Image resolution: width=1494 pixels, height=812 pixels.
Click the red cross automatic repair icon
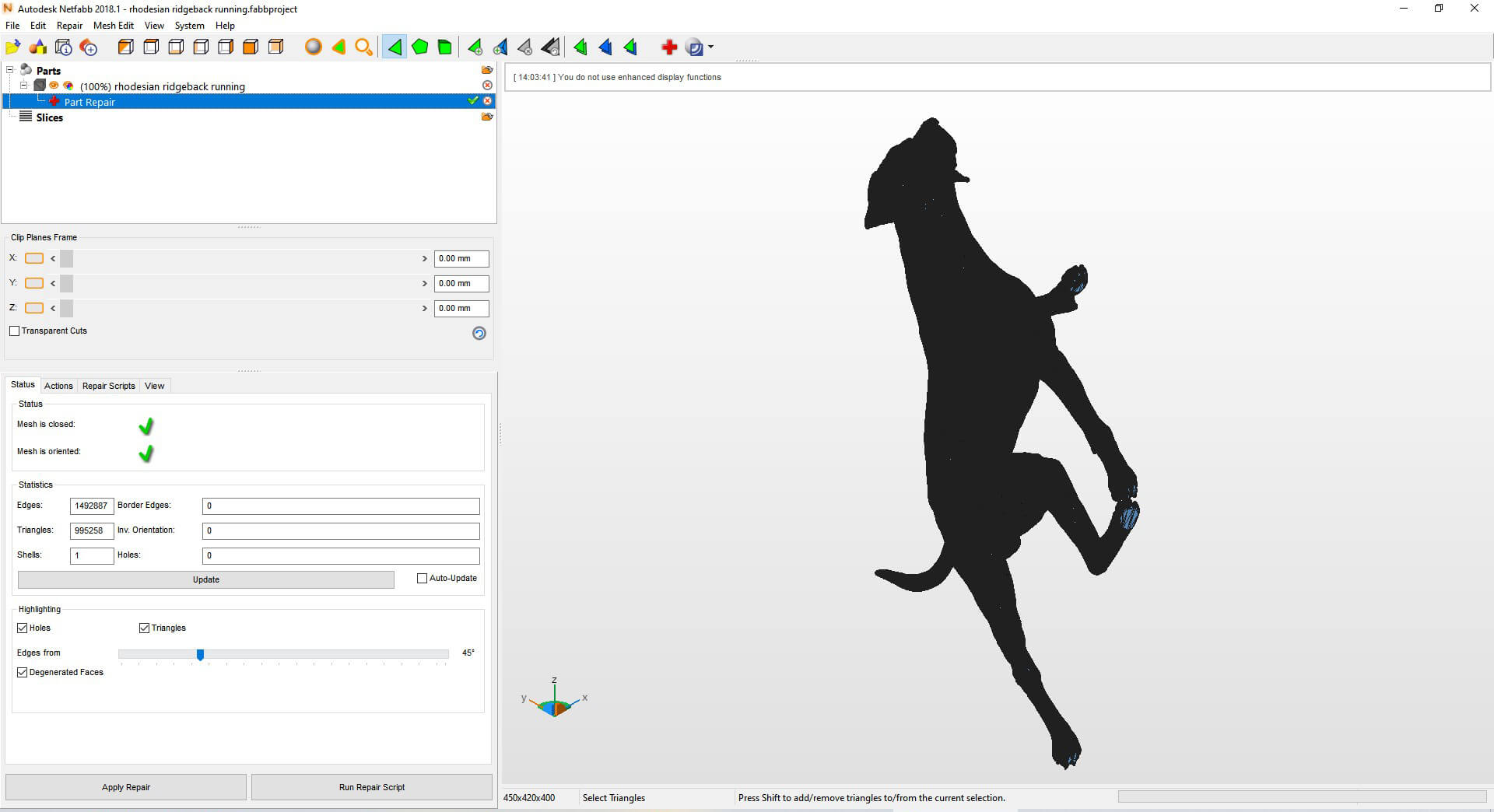pos(668,47)
